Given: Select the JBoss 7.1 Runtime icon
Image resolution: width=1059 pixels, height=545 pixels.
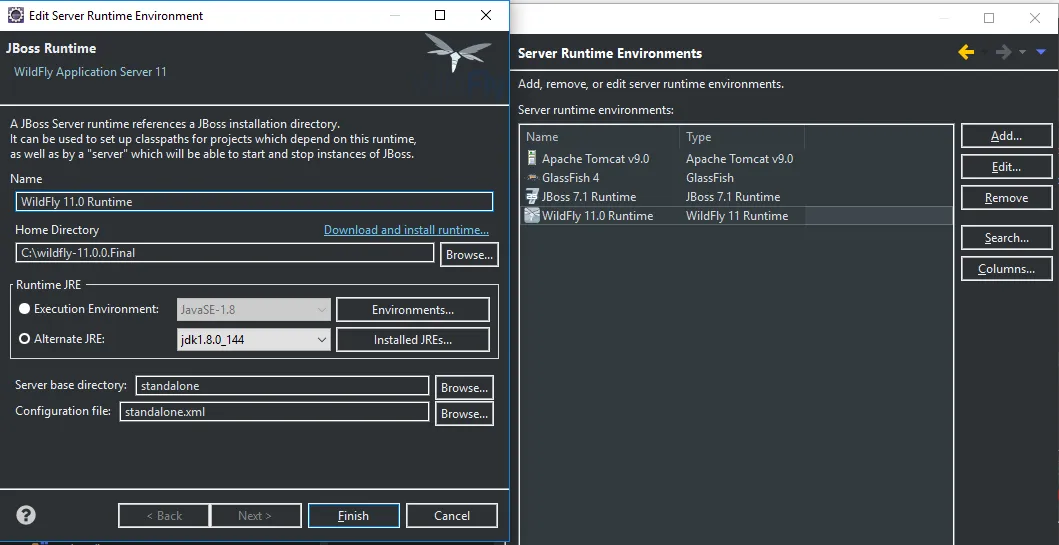Looking at the screenshot, I should pos(532,197).
